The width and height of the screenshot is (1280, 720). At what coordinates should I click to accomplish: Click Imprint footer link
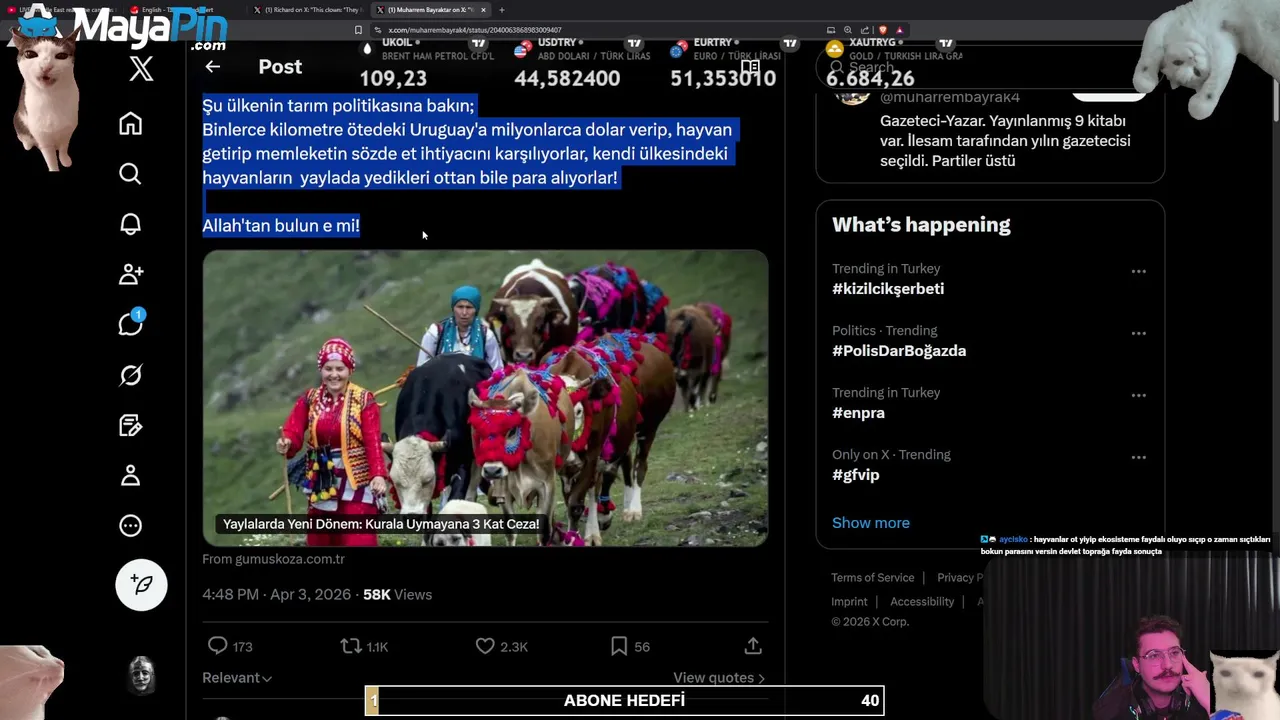(x=849, y=601)
